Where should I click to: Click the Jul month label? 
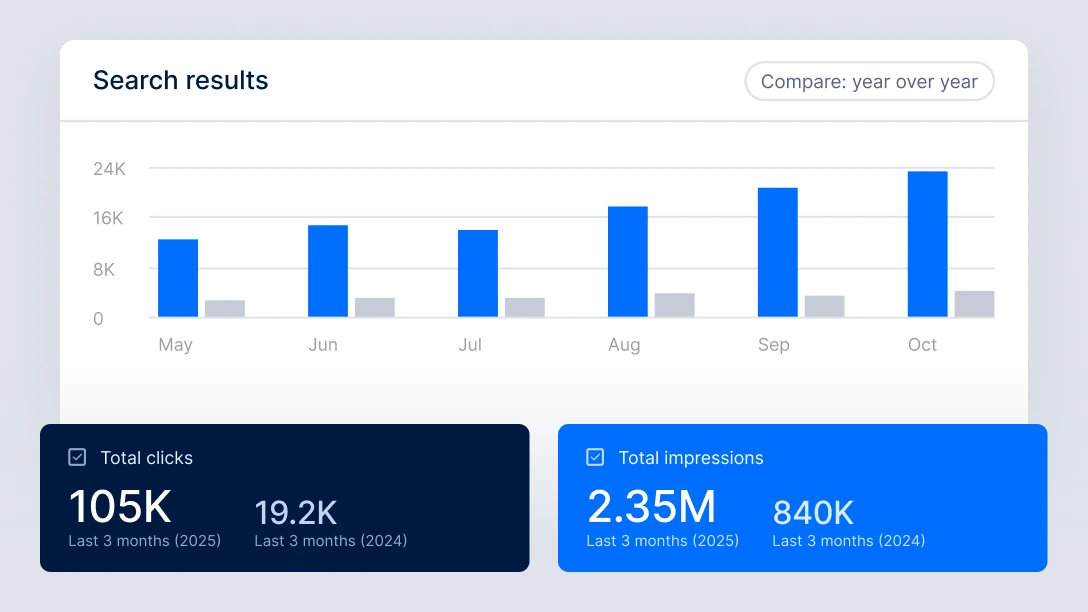coord(470,345)
